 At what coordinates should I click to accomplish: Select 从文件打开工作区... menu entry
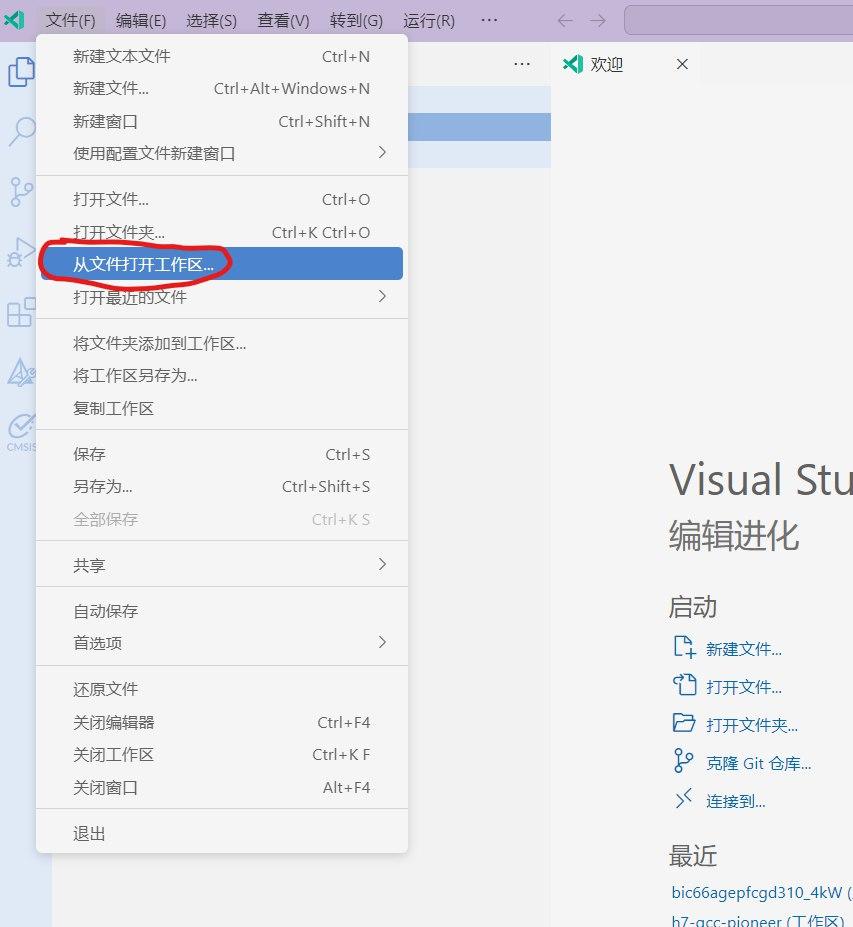tap(222, 264)
